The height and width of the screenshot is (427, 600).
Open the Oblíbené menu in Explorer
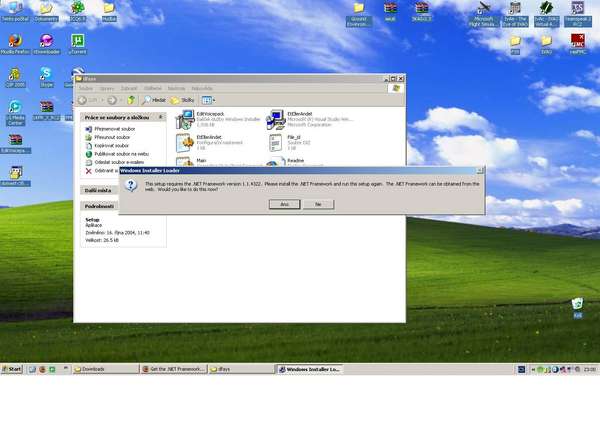point(153,88)
